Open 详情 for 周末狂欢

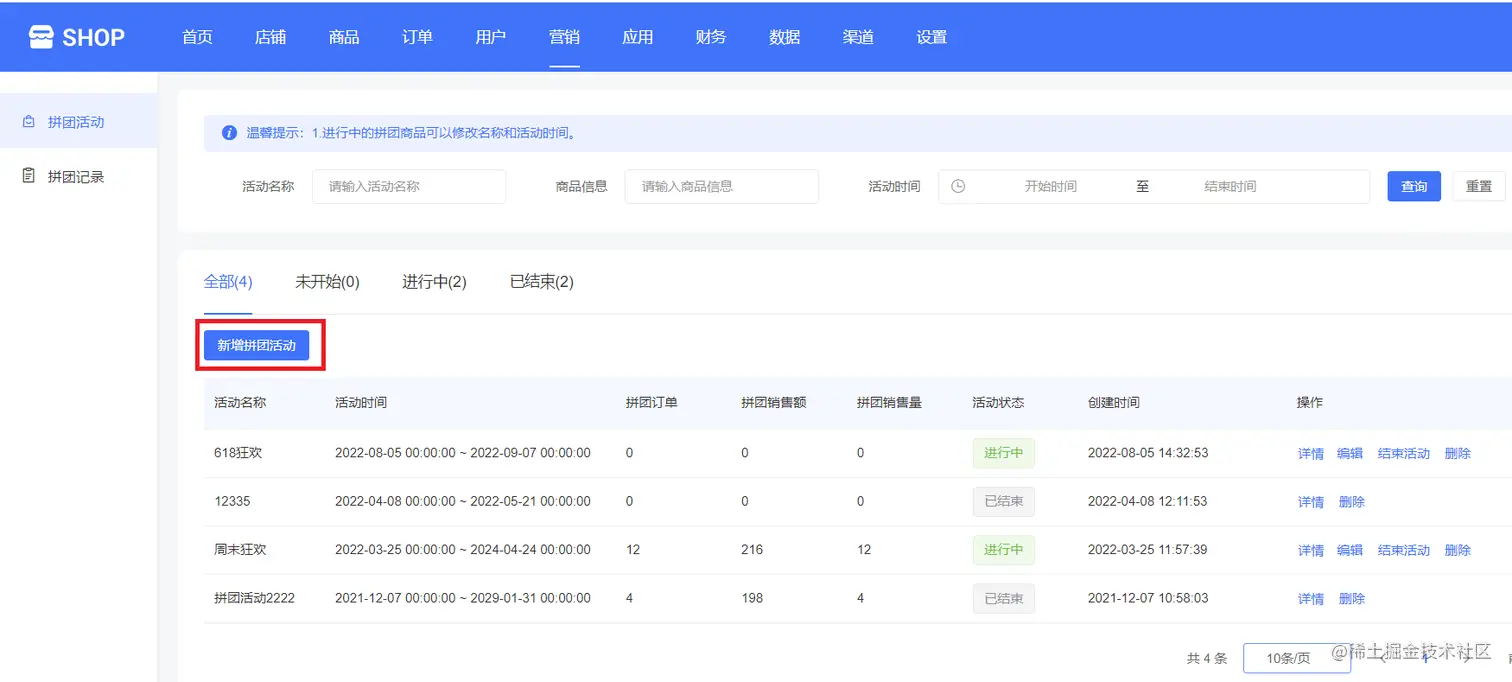coord(1311,550)
